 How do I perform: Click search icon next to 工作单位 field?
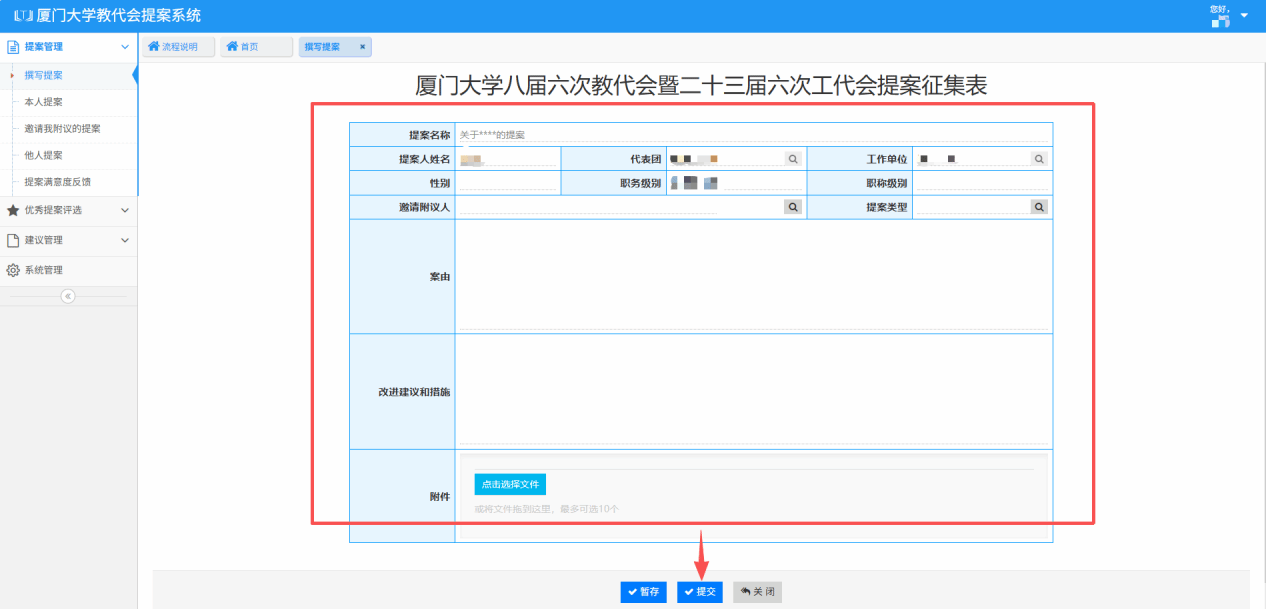coord(1039,159)
